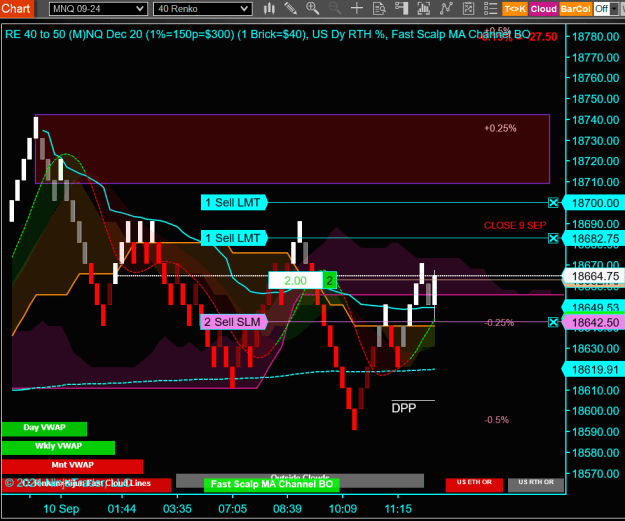Screen dimensions: 625x521
Task: Open the MNQ 09-24 instrument dropdown
Action: 98,9
